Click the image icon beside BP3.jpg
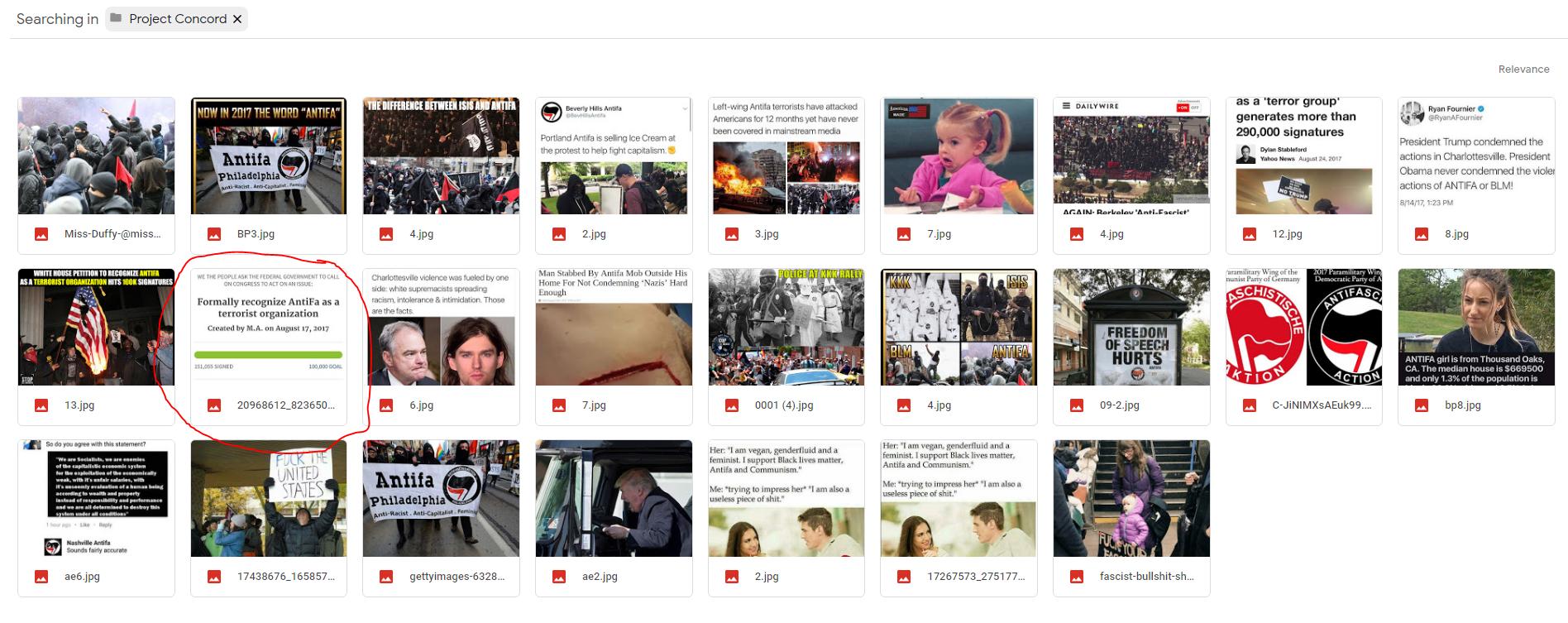Viewport: 1568px width, 623px height. point(214,234)
